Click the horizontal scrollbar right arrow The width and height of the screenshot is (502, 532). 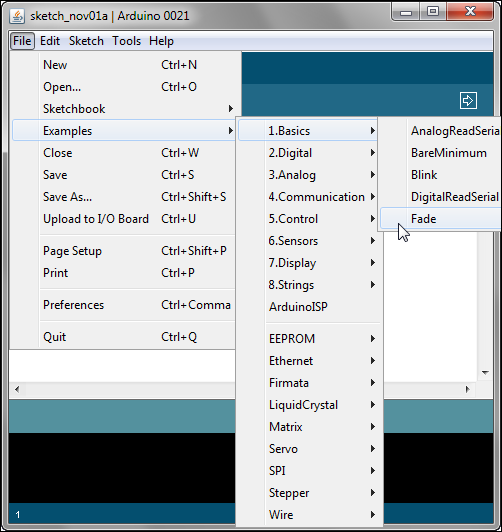point(467,389)
